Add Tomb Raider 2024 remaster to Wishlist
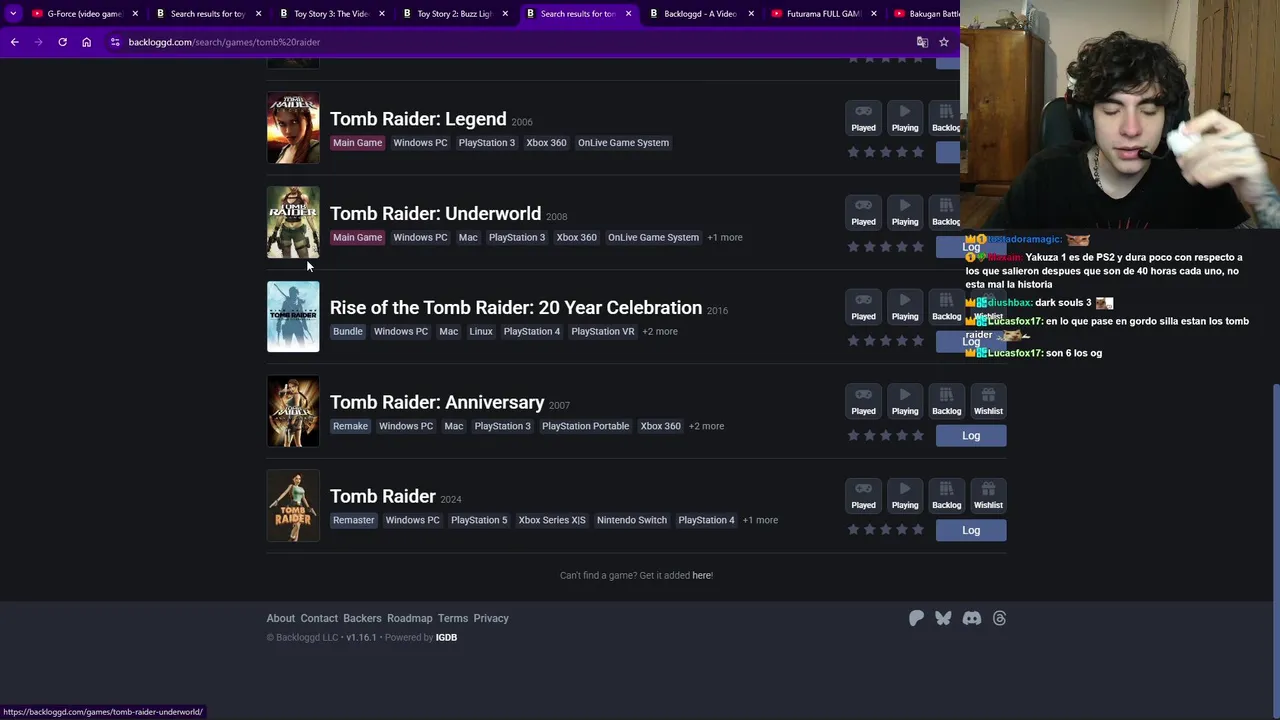This screenshot has height=720, width=1280. click(988, 495)
